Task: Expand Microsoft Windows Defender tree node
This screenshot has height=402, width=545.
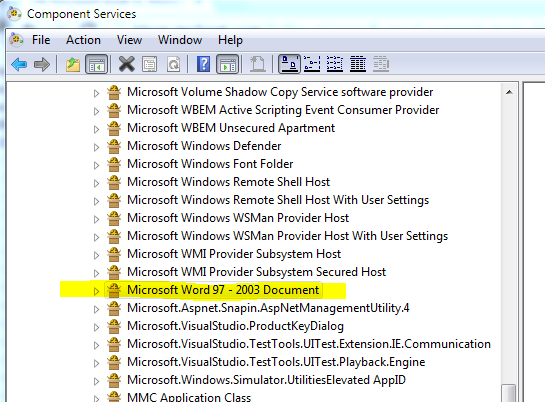Action: [x=97, y=147]
